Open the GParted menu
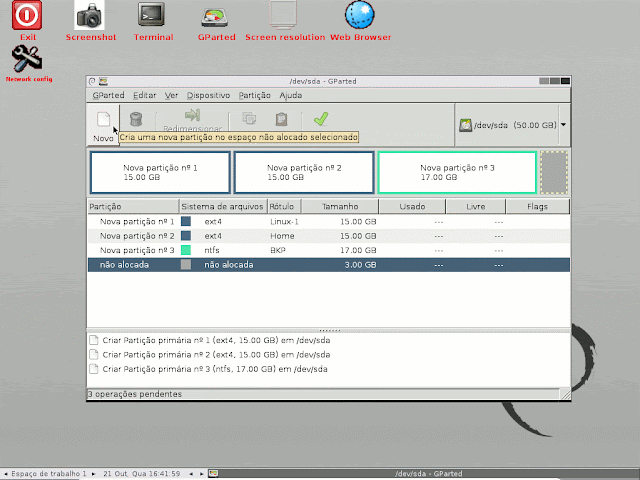The width and height of the screenshot is (640, 480). (x=108, y=95)
